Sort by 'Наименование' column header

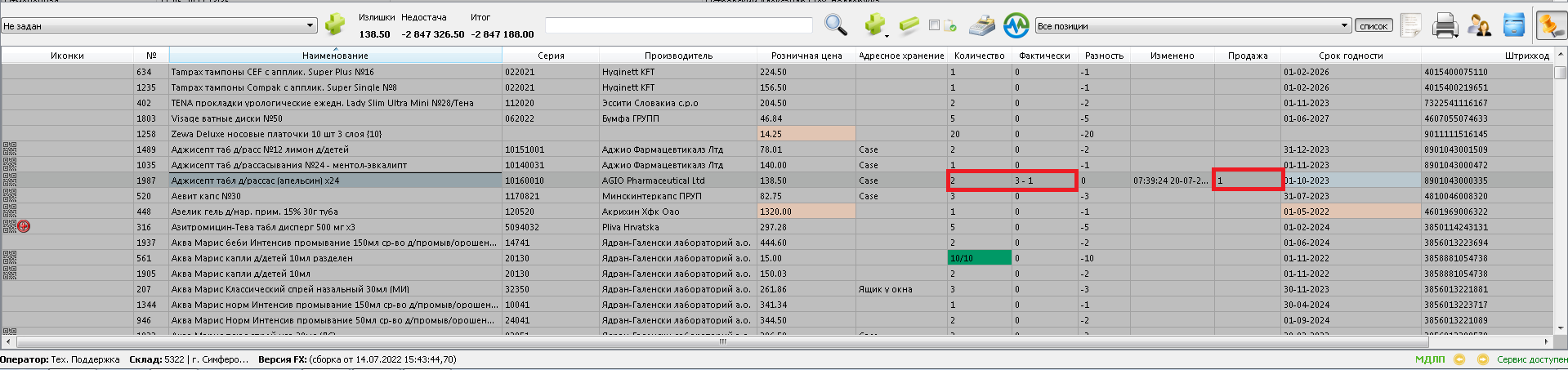pyautogui.click(x=335, y=56)
